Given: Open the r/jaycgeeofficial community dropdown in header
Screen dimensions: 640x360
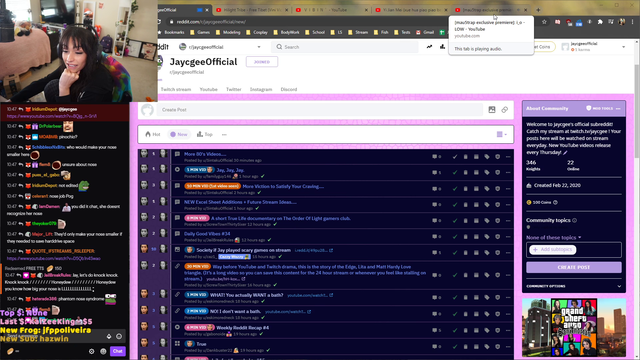Looking at the screenshot, I should point(259,47).
